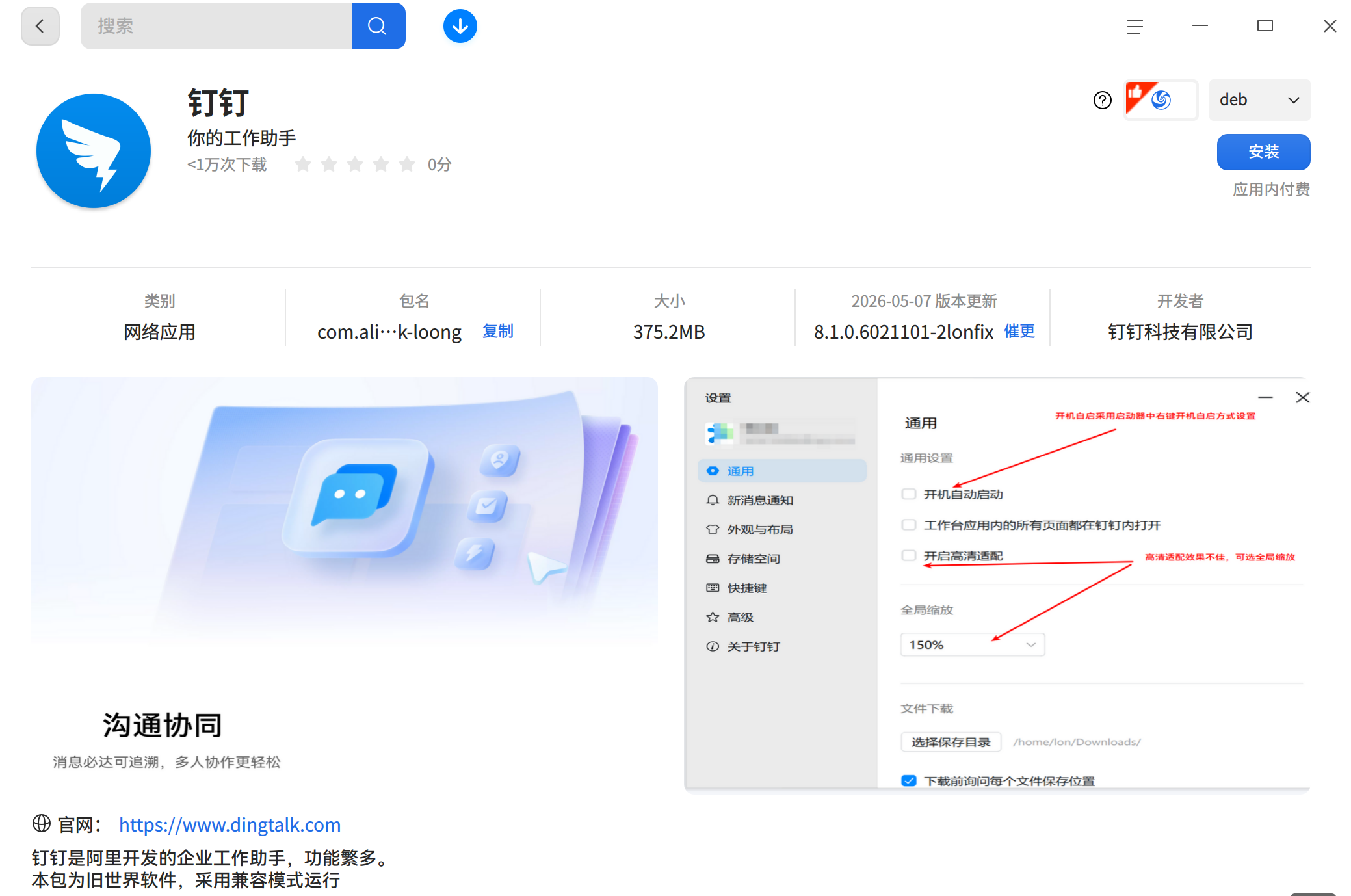Screen dimensions: 1351x896
Task: Copy the package name via 复制
Action: coord(498,331)
